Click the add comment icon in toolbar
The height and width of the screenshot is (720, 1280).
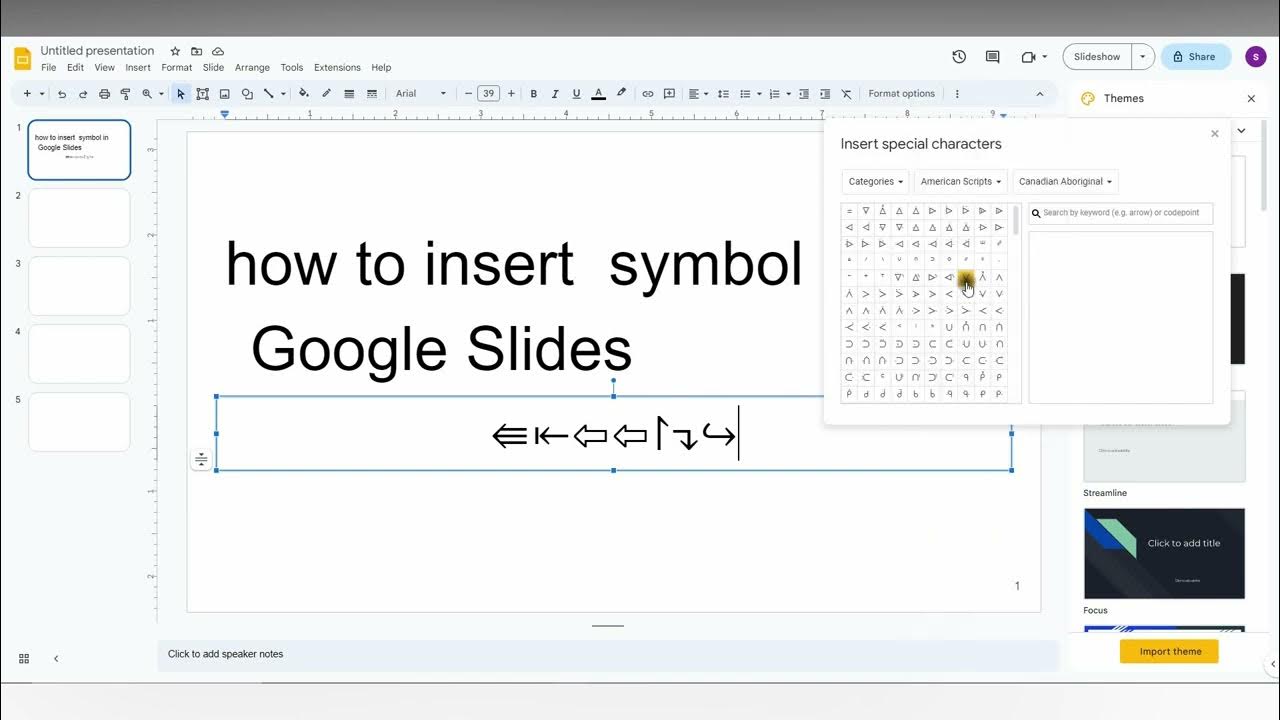670,94
